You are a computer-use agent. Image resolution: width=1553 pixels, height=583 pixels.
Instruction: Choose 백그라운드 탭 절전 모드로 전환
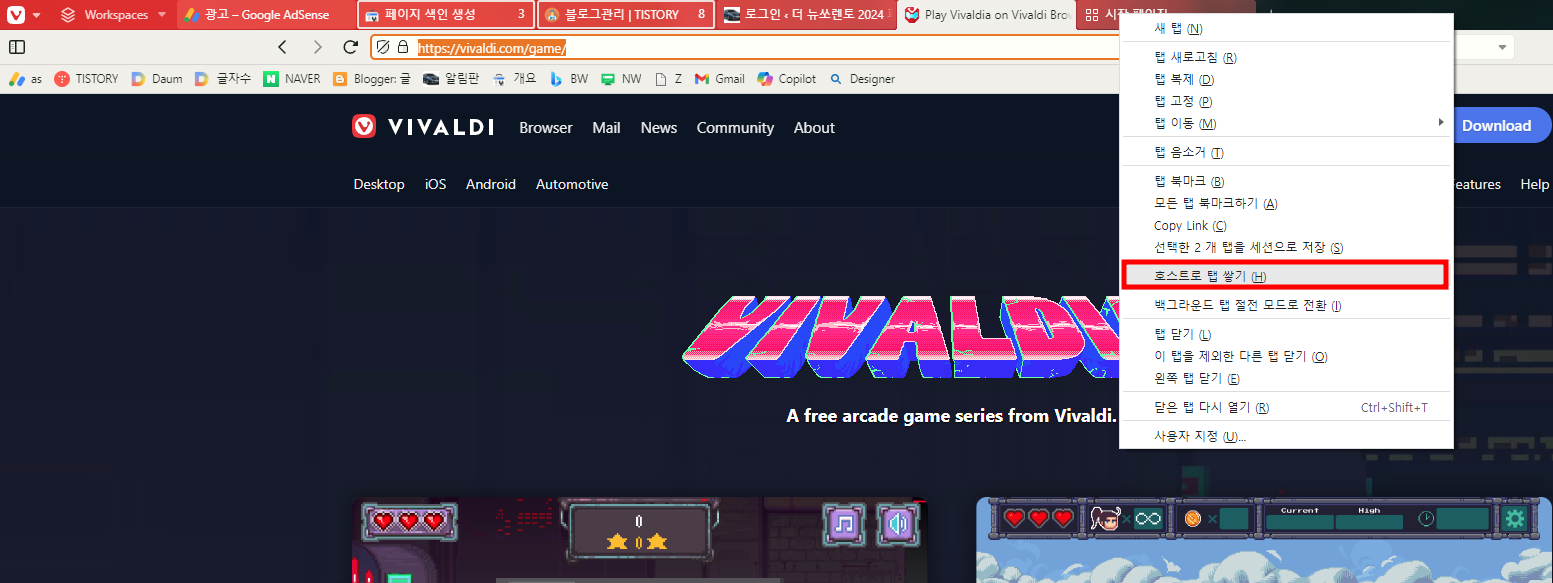tap(1285, 305)
